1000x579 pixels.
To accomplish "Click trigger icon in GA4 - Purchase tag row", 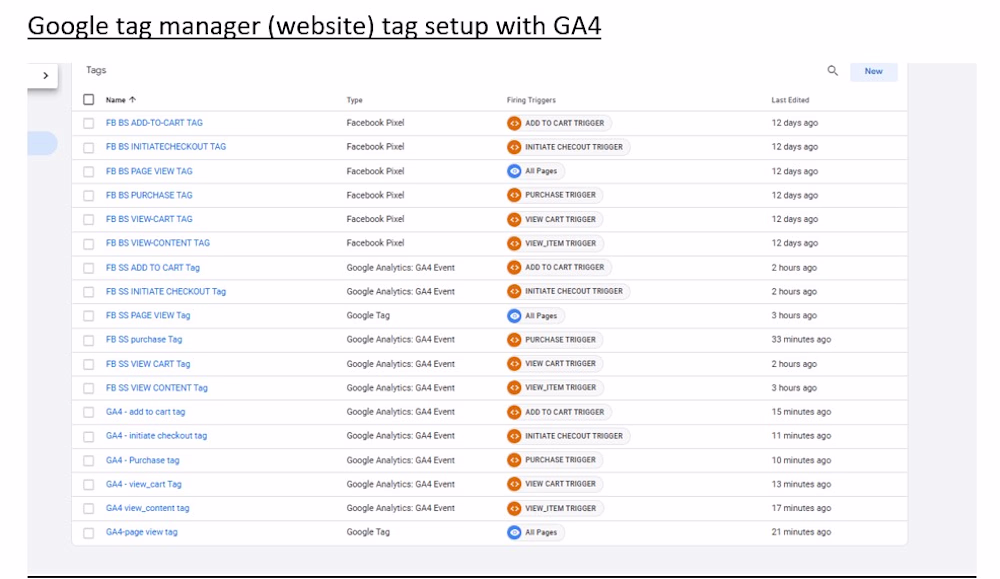I will (514, 460).
